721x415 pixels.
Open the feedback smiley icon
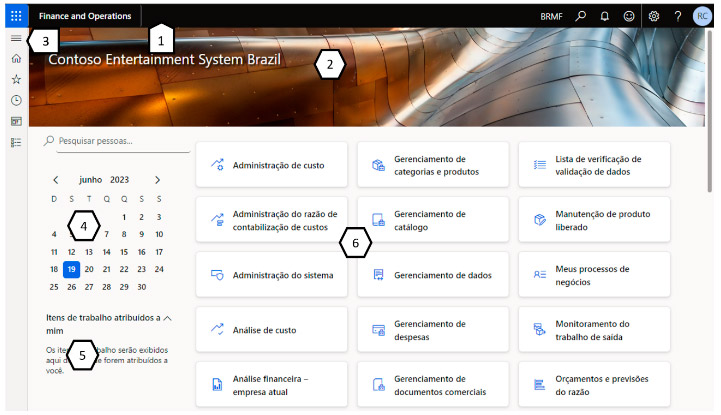[x=629, y=16]
